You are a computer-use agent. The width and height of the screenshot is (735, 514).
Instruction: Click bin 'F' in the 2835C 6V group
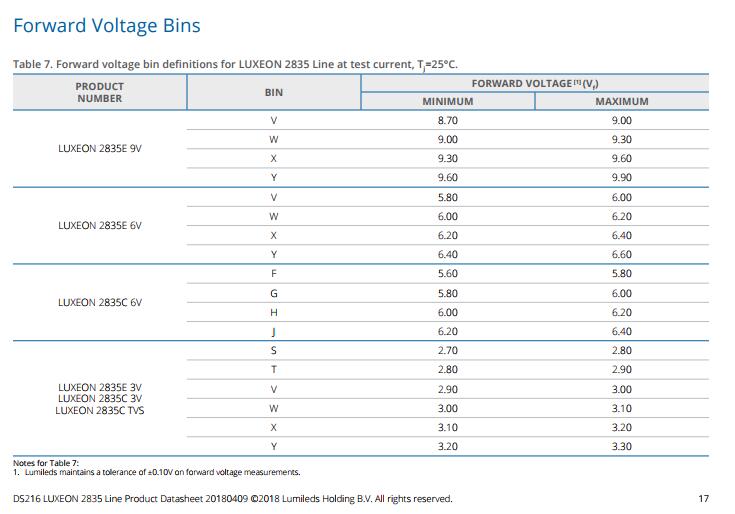(x=274, y=274)
